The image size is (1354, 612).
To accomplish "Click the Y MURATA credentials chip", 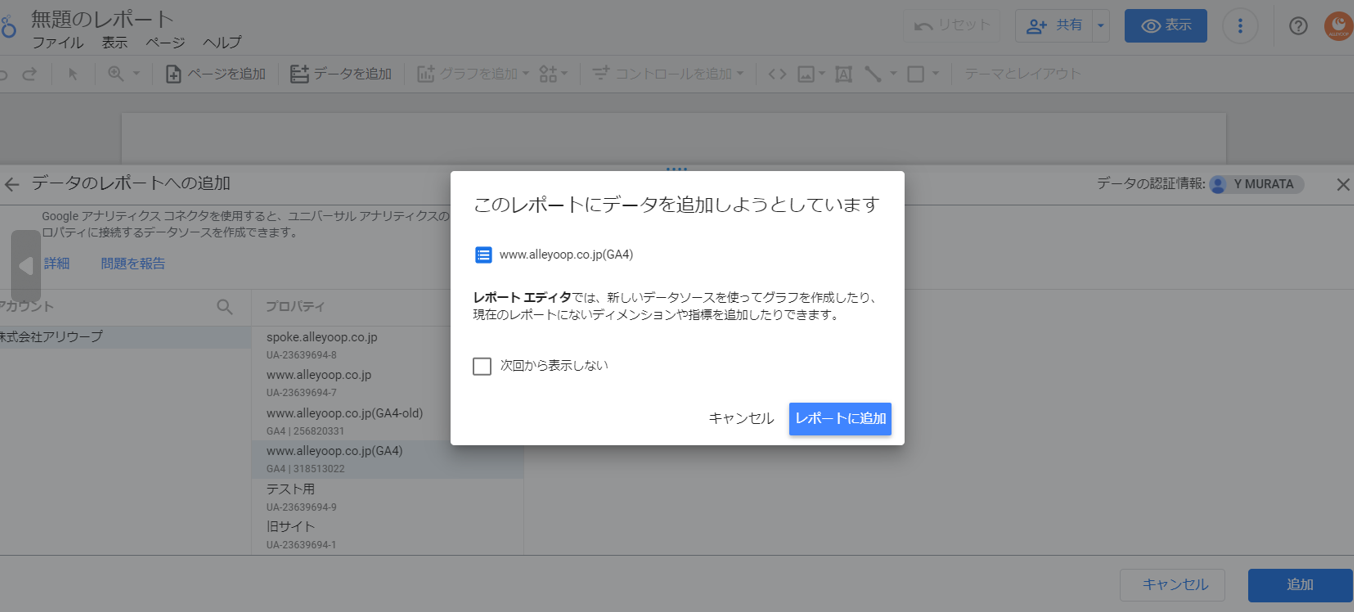I will pos(1256,184).
